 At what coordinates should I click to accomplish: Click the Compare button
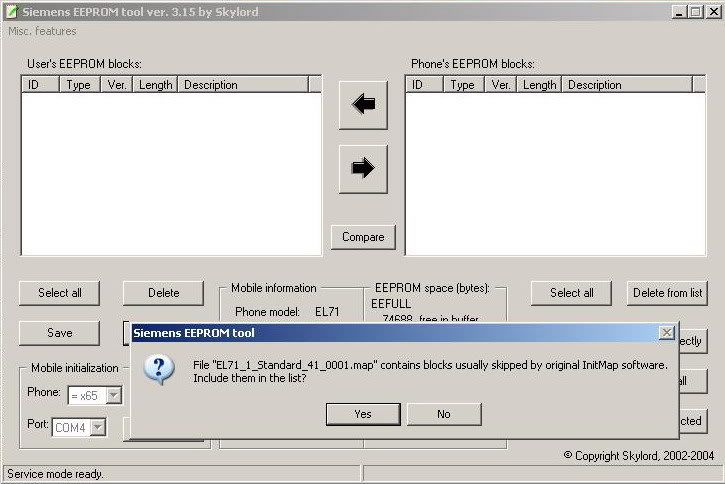tap(363, 237)
